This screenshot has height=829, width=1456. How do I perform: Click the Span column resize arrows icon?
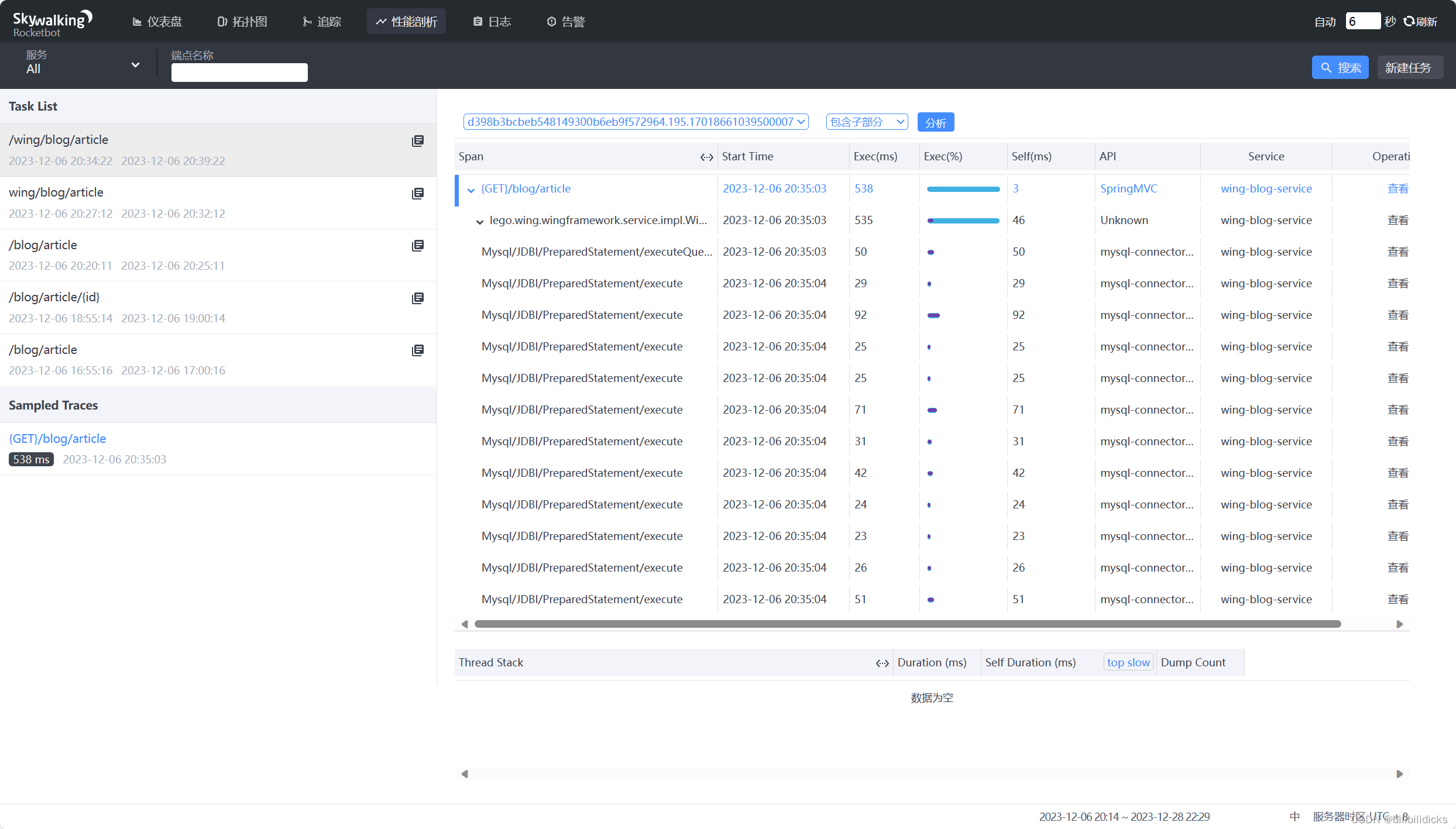point(706,157)
